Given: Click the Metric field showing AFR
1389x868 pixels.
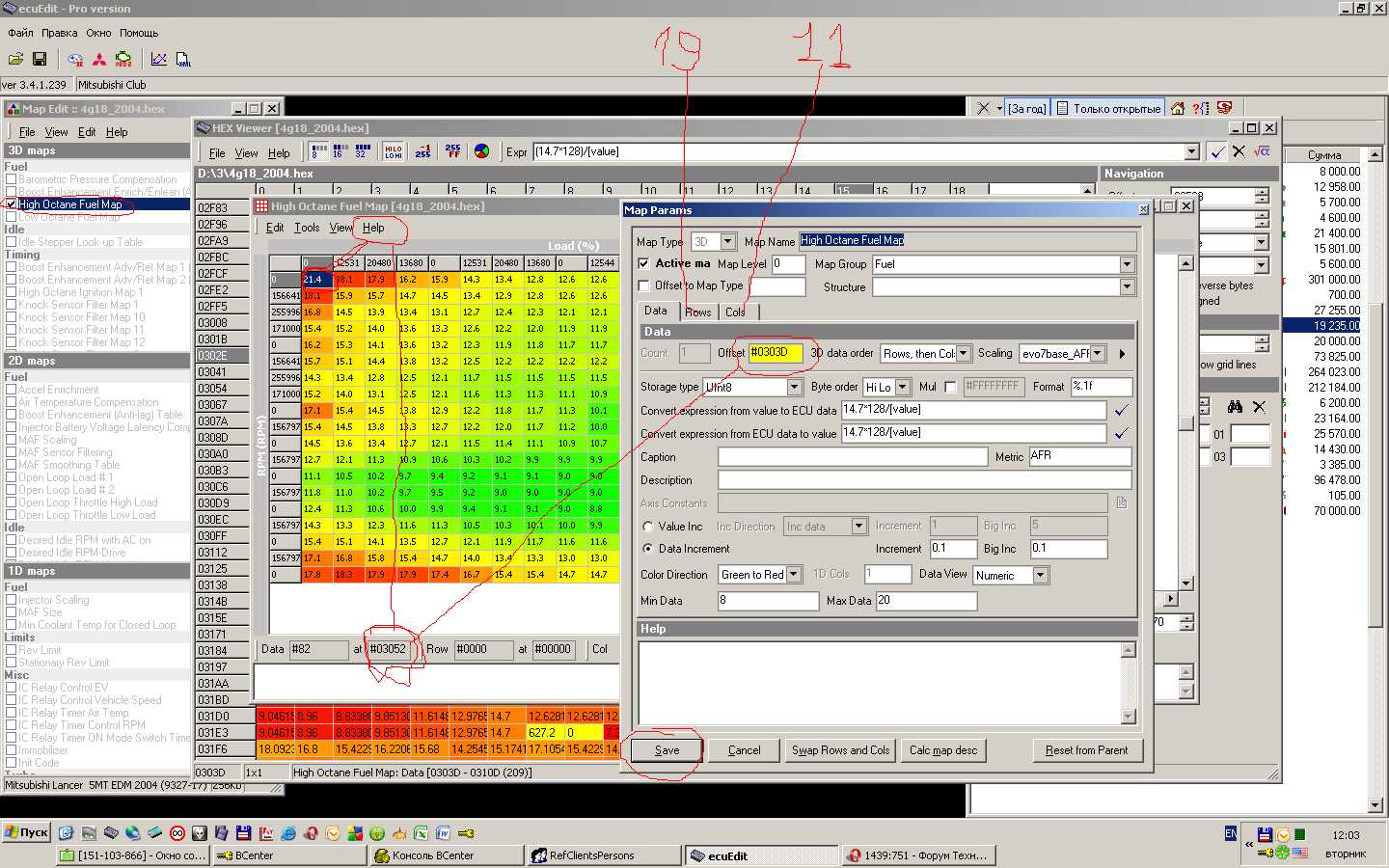Looking at the screenshot, I should coord(1079,456).
